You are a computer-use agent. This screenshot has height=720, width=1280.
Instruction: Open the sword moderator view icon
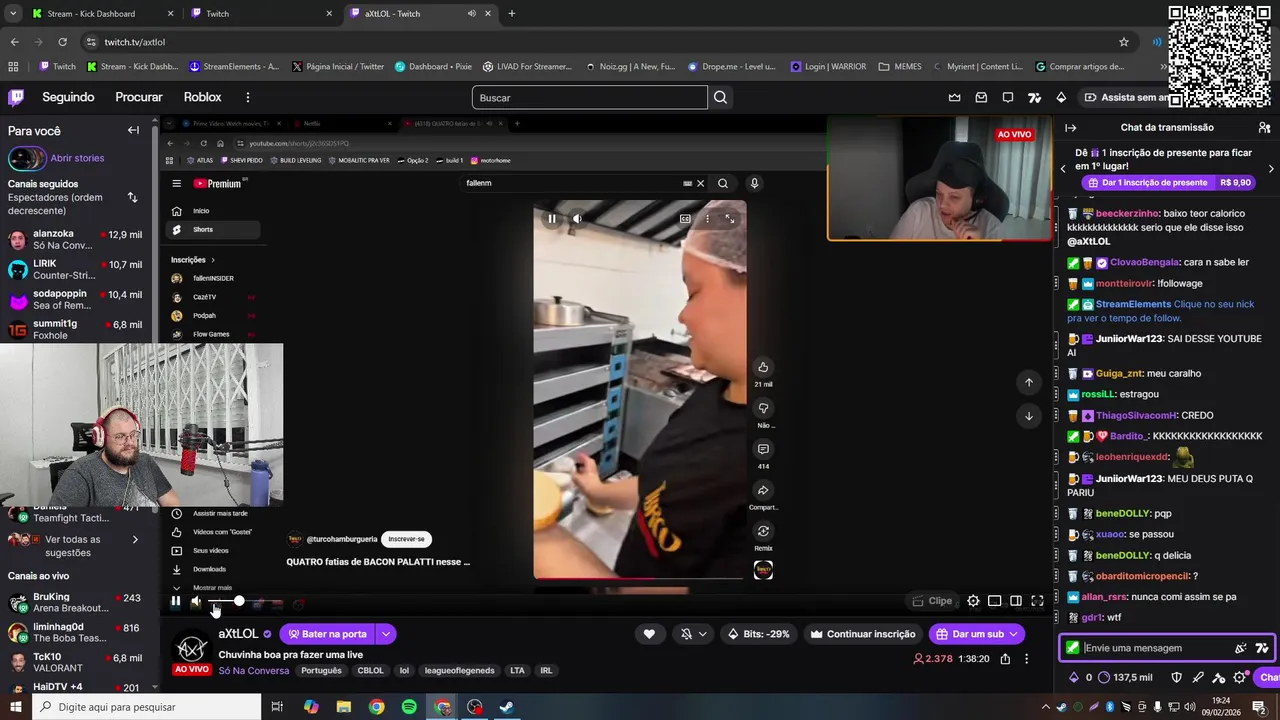[1198, 677]
